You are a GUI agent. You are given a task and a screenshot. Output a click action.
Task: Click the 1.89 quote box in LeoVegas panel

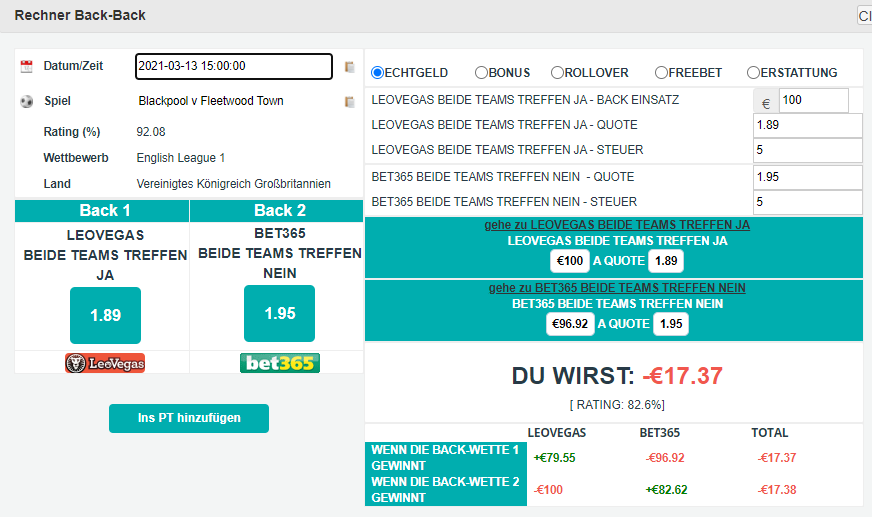[666, 261]
